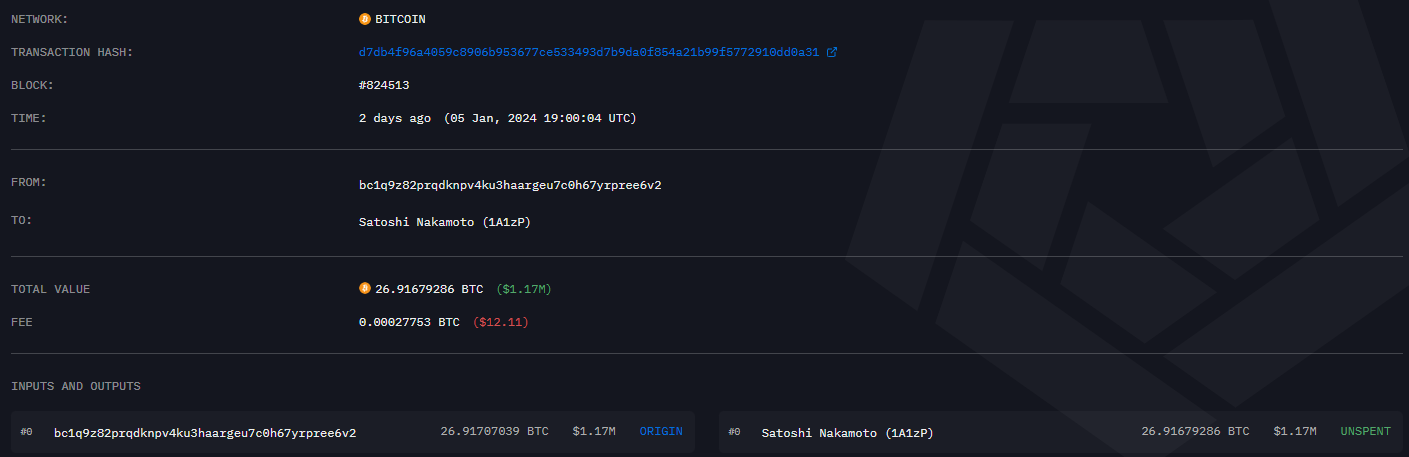Select output amount 26.91679286 BTC in outputs row
Screen dimensions: 1409x457
[x=1195, y=432]
